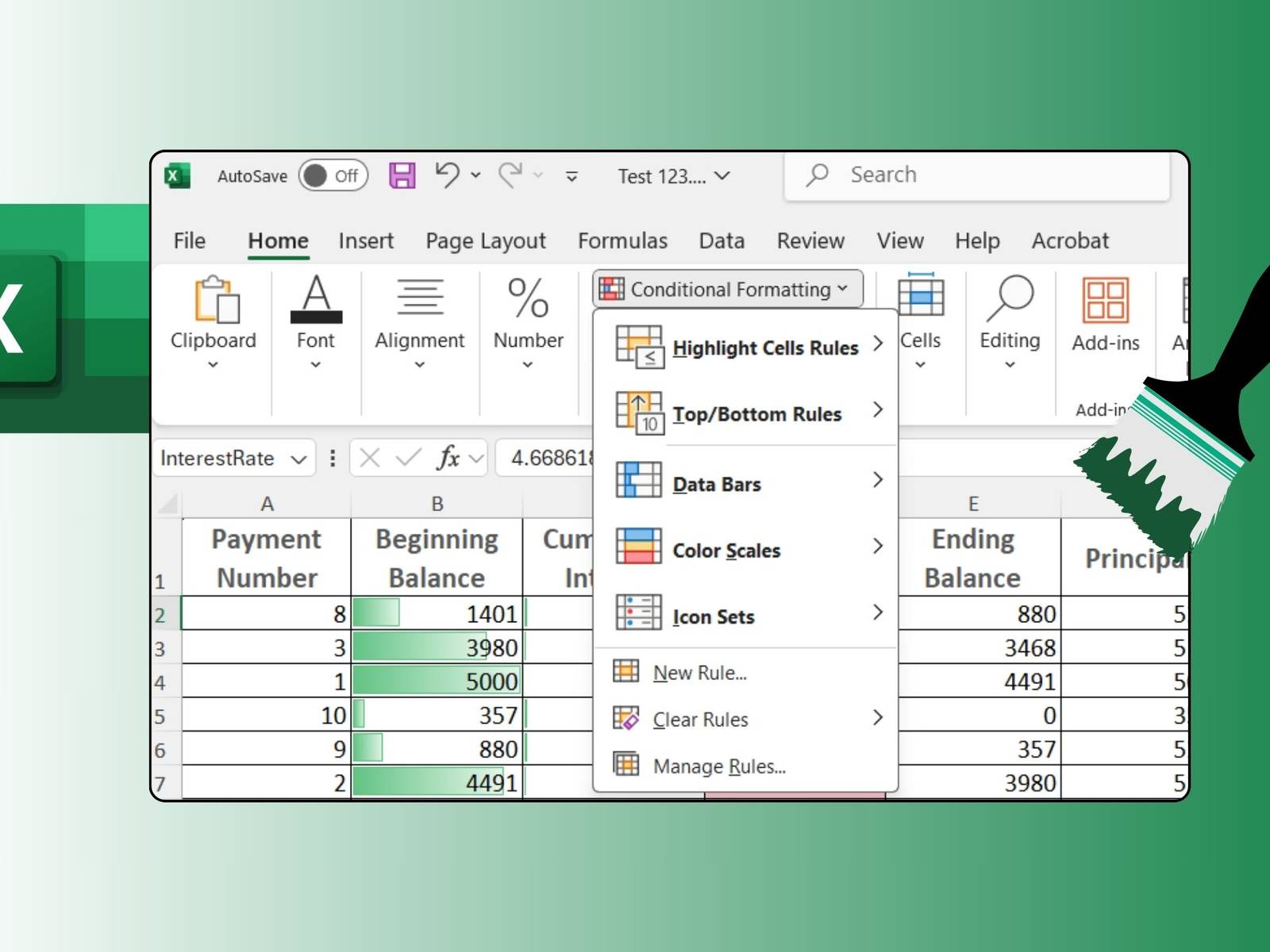Click the Editing magnifier icon
The width and height of the screenshot is (1270, 952).
coord(1010,301)
